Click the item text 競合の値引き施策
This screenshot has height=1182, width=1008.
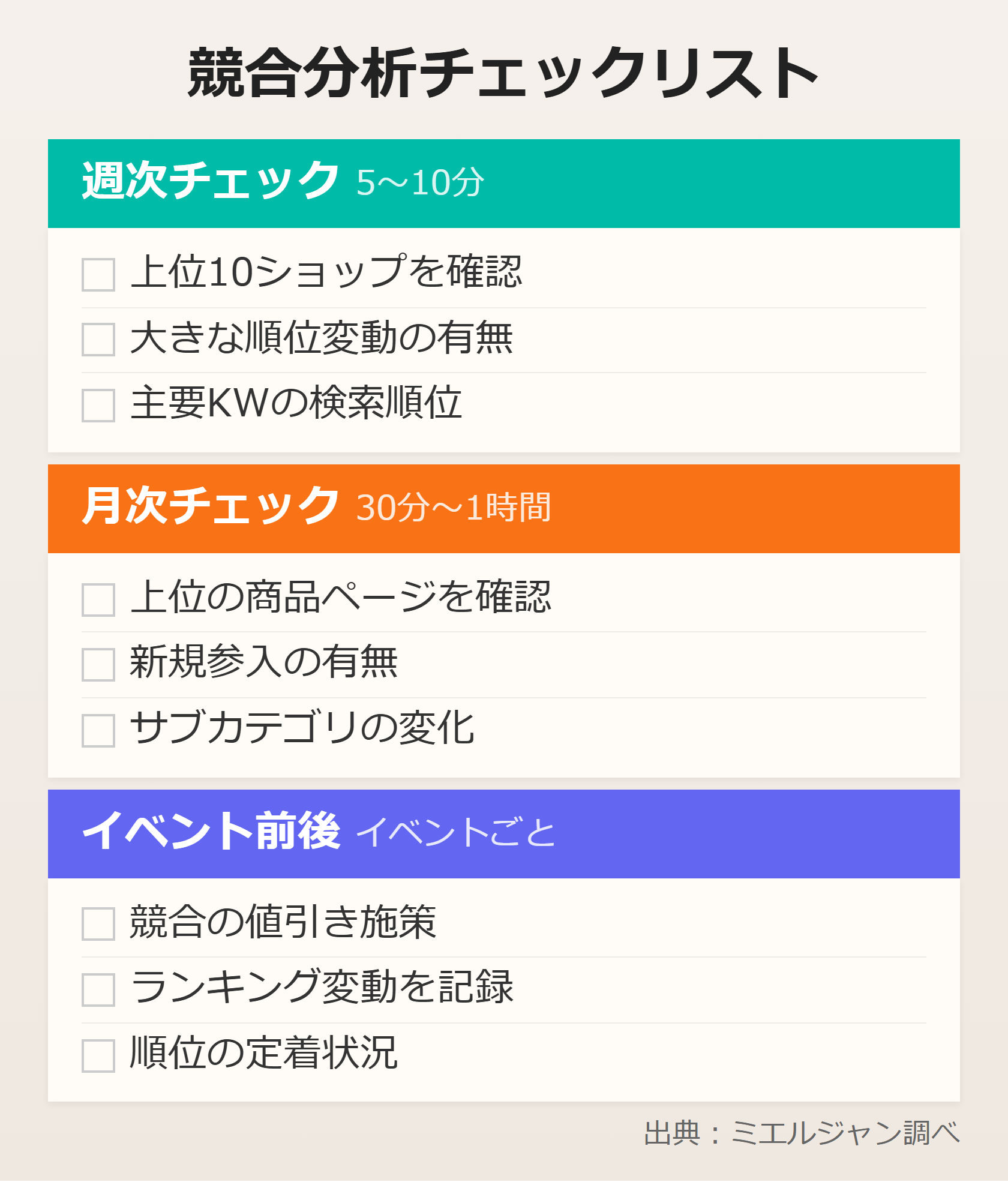point(283,922)
